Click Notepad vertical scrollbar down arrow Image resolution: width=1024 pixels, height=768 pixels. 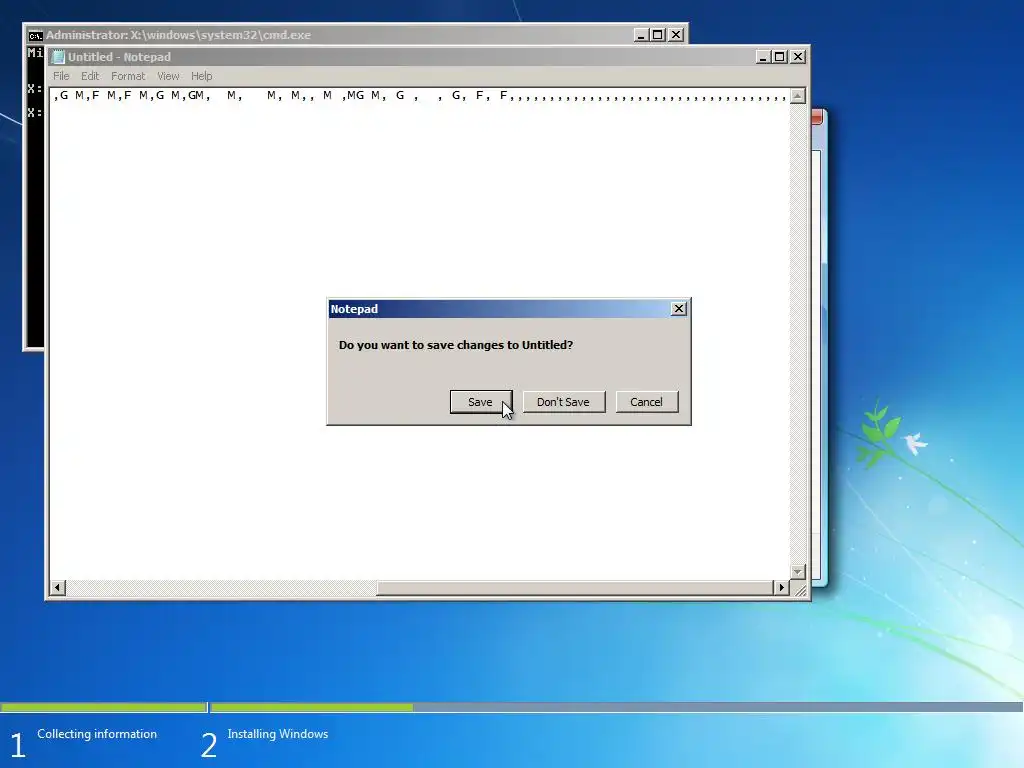[797, 572]
